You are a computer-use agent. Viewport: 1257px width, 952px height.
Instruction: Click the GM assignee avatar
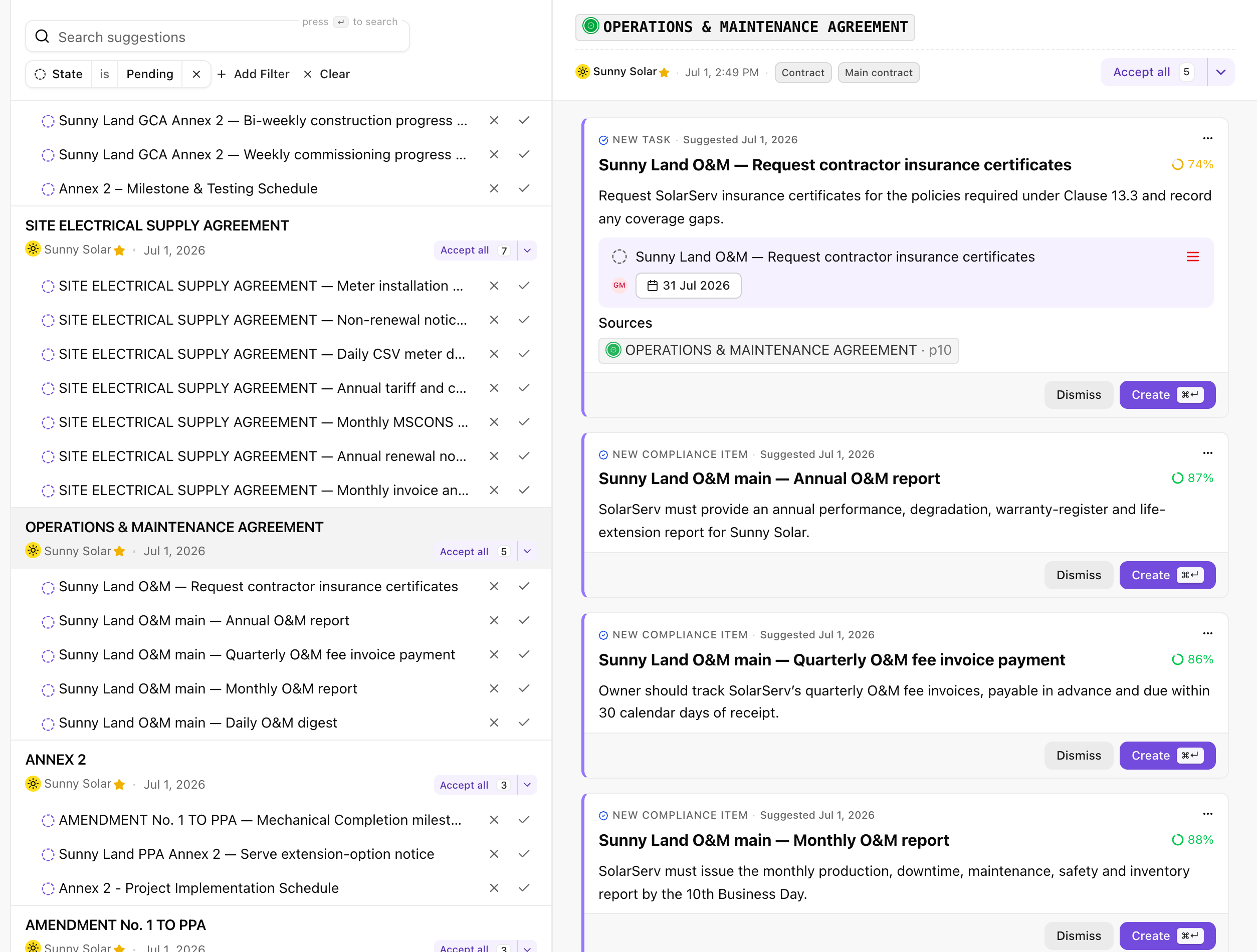pos(619,285)
